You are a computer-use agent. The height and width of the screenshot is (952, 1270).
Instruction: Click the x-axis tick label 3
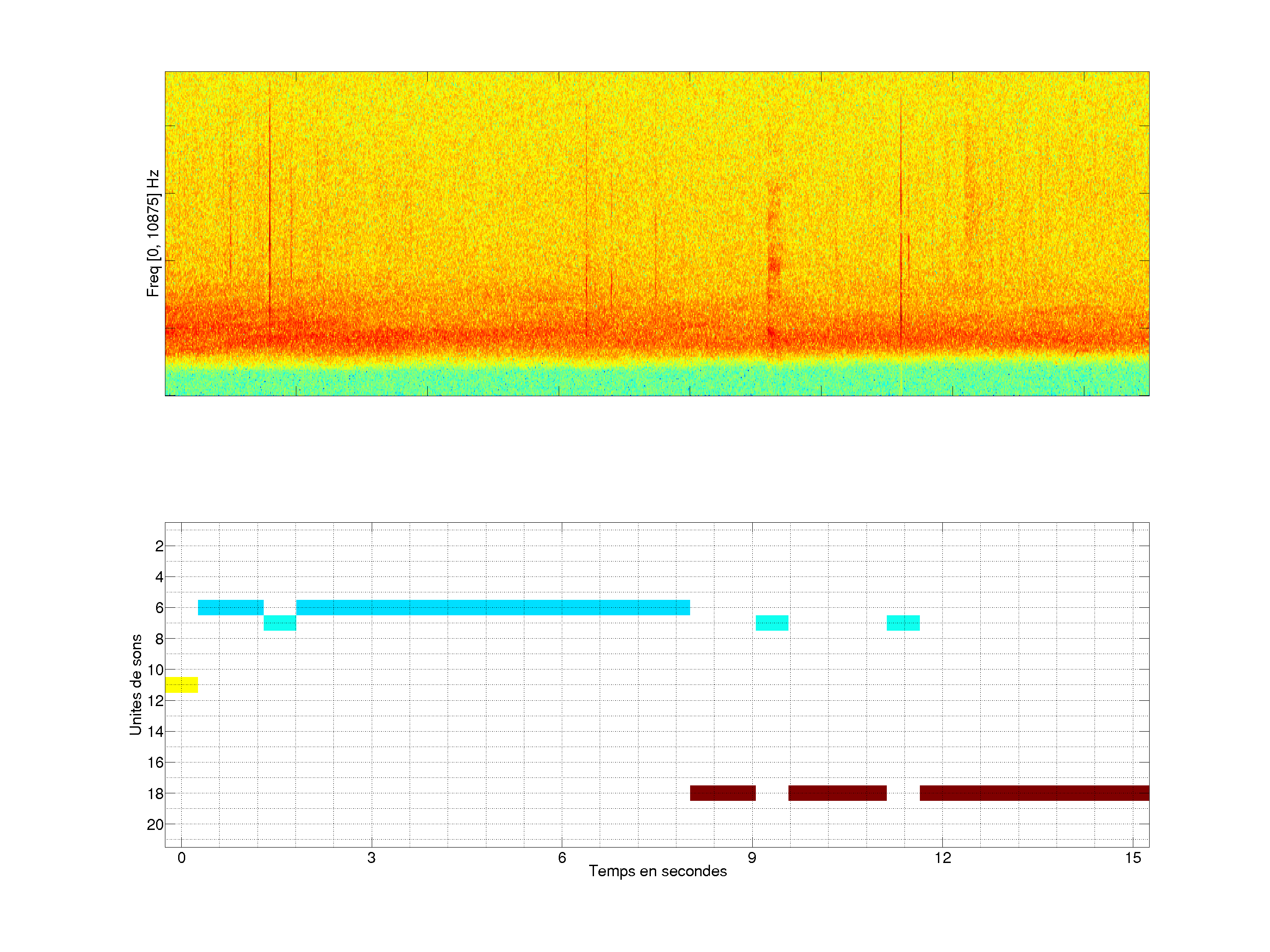point(371,858)
